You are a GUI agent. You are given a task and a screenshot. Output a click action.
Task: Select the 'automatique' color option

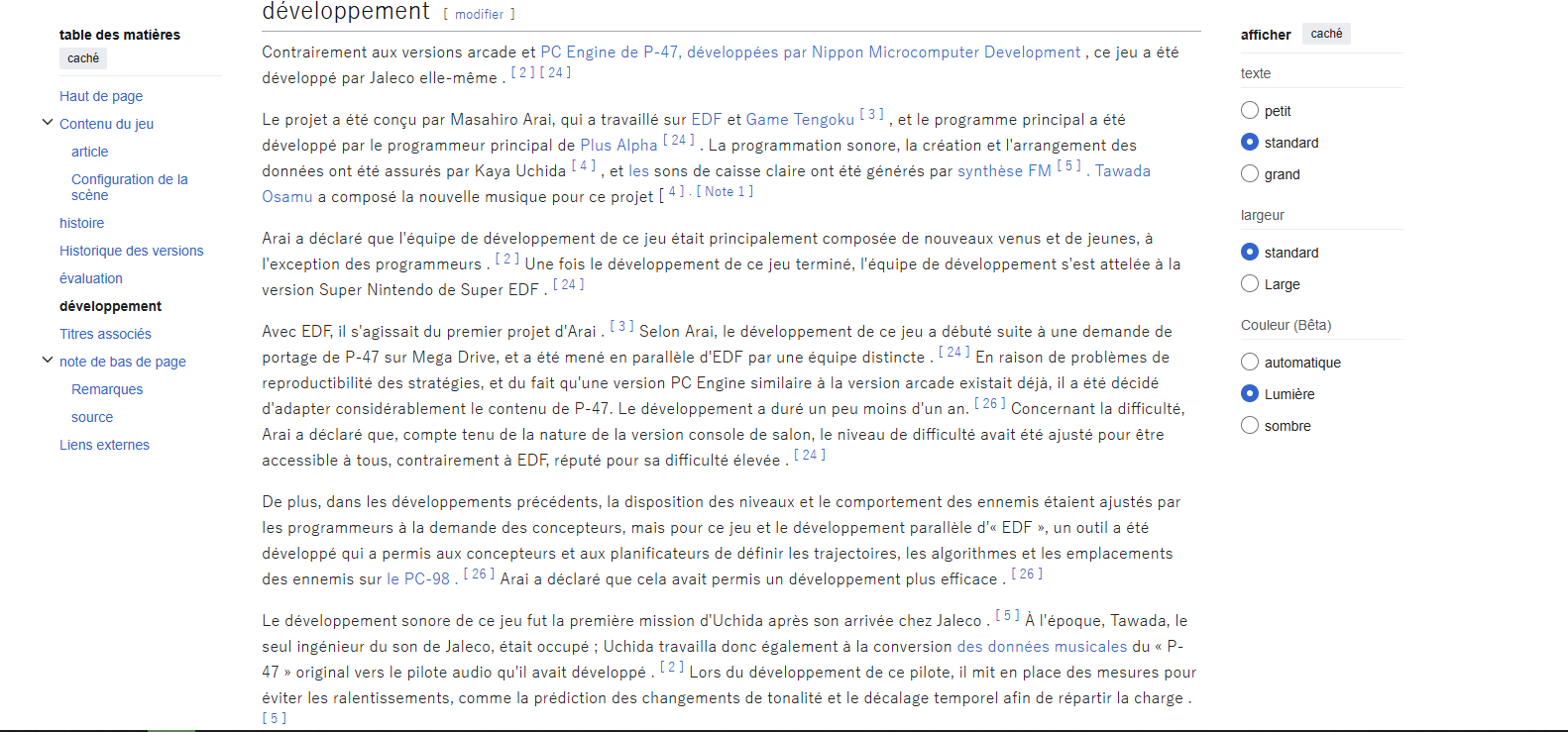[1250, 363]
